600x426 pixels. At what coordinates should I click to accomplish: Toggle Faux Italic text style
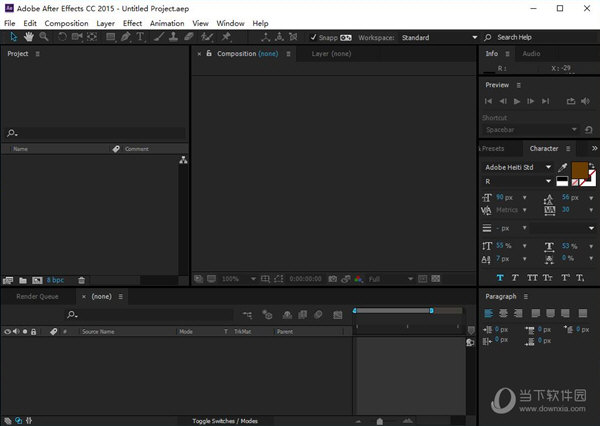tap(515, 277)
